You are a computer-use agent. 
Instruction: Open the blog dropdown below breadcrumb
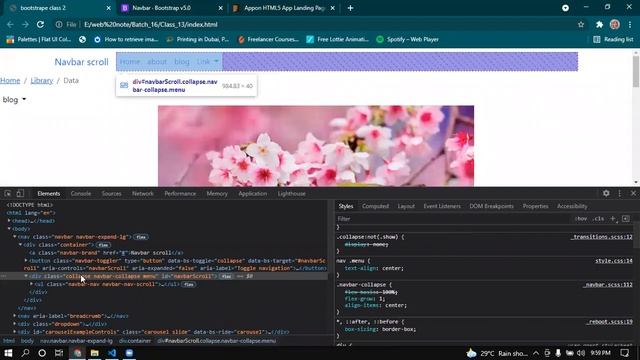pyautogui.click(x=14, y=100)
